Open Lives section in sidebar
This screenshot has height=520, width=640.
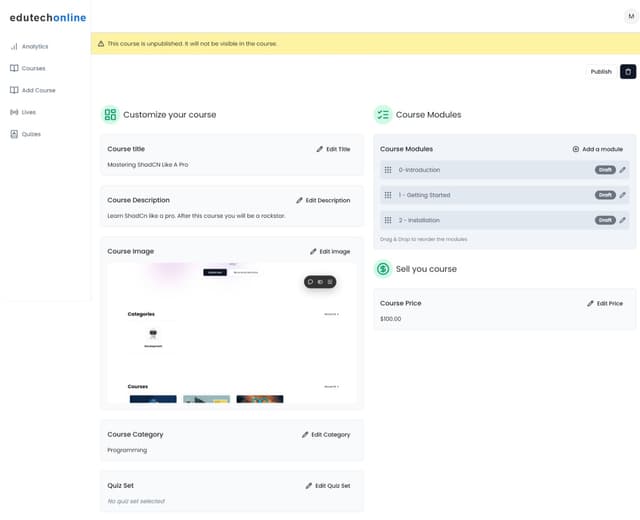[23, 112]
